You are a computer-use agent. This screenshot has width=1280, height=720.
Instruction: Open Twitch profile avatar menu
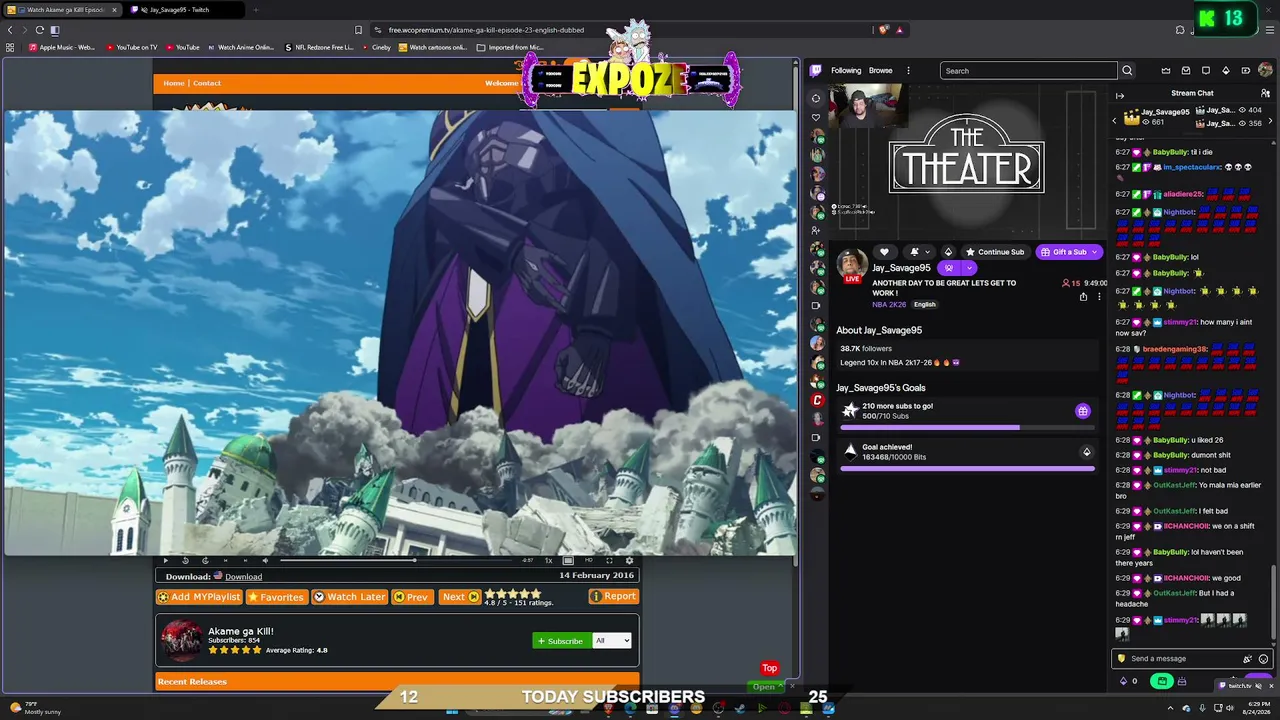[1265, 71]
